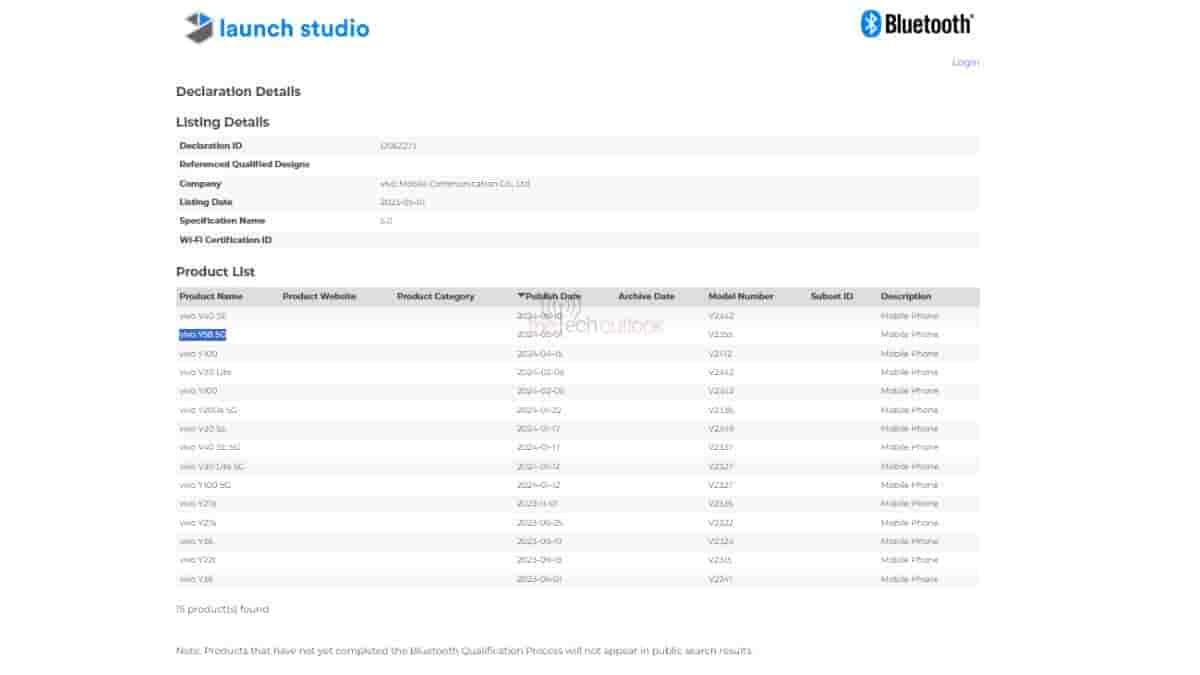Click the Bluetooth rune logo icon
1200x675 pixels.
(x=871, y=24)
